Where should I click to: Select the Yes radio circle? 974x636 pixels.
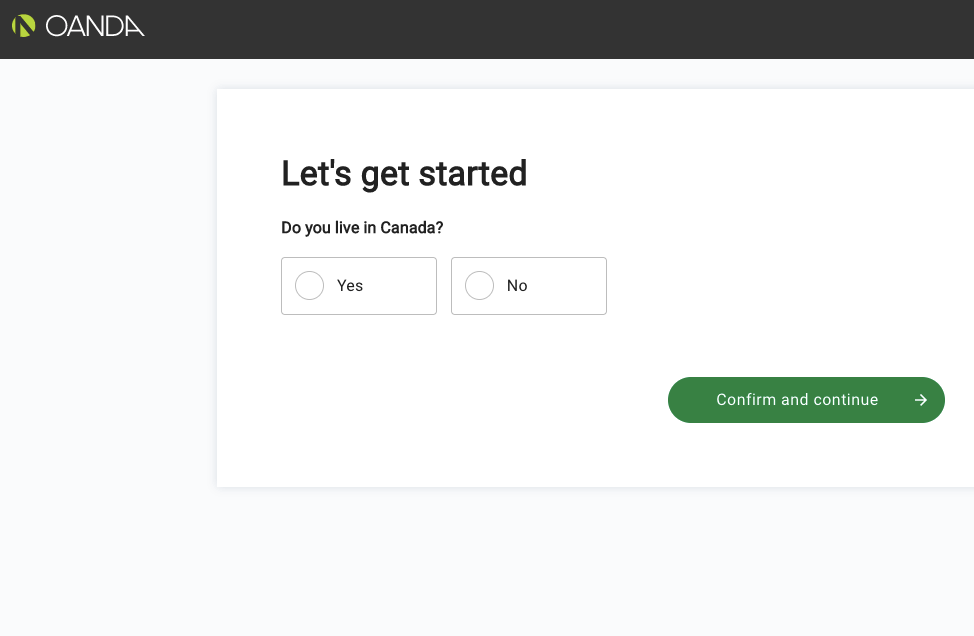point(309,286)
